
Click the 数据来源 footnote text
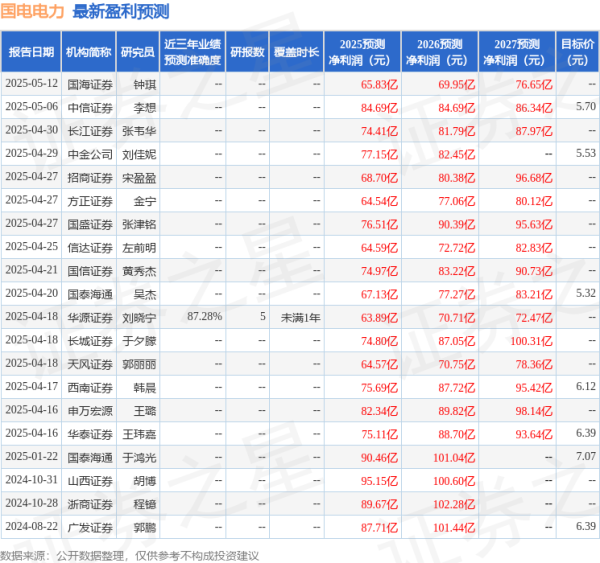click(x=129, y=556)
